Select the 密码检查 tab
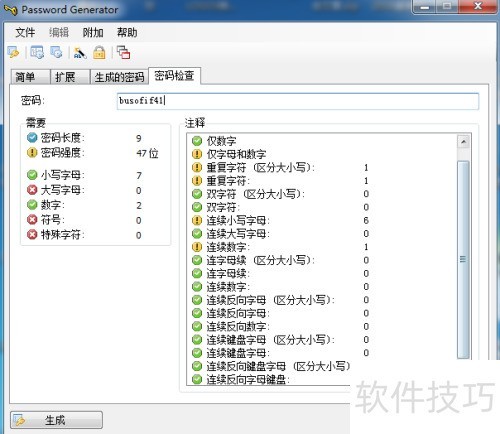 [174, 76]
